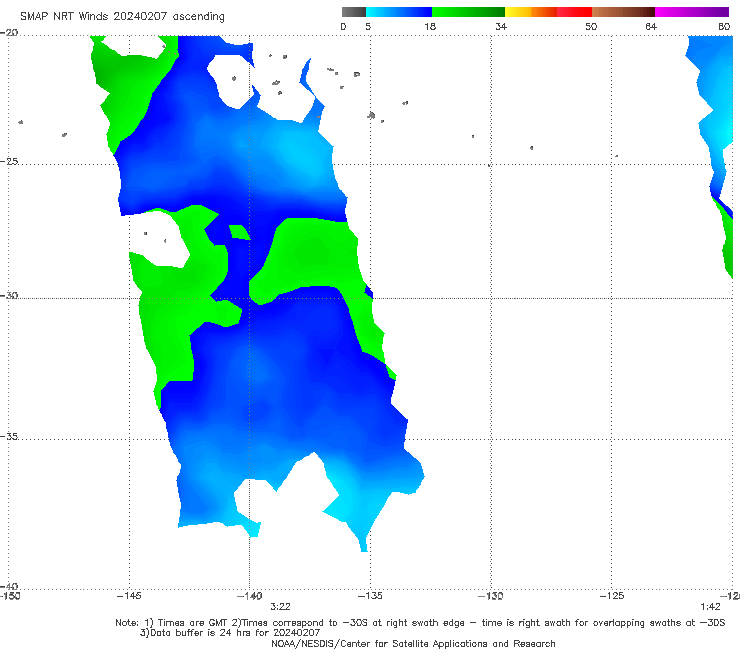Screen dimensions: 740x650
Task: Click the color bar label '18'
Action: pyautogui.click(x=430, y=26)
